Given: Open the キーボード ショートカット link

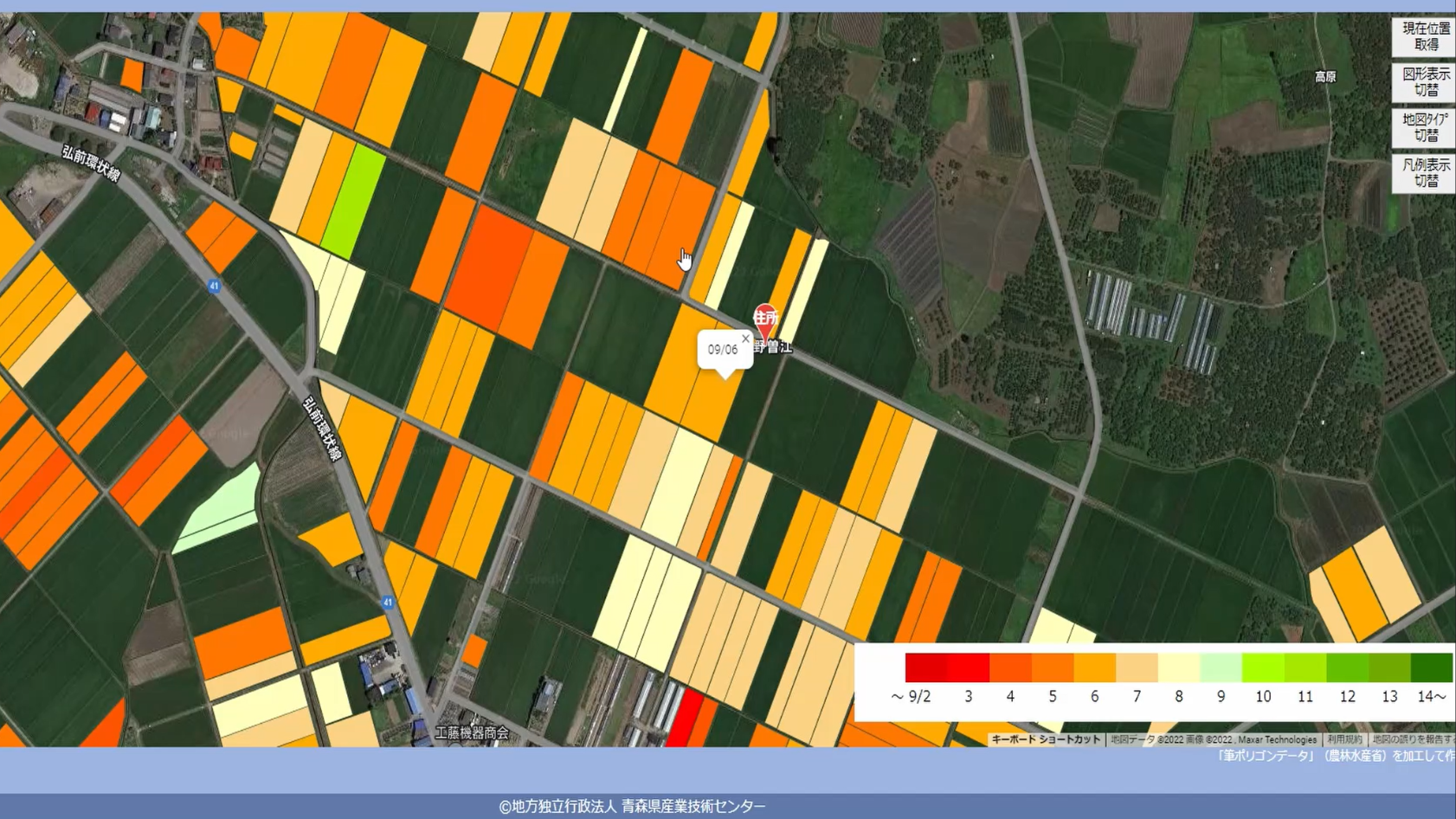Looking at the screenshot, I should coord(1046,740).
